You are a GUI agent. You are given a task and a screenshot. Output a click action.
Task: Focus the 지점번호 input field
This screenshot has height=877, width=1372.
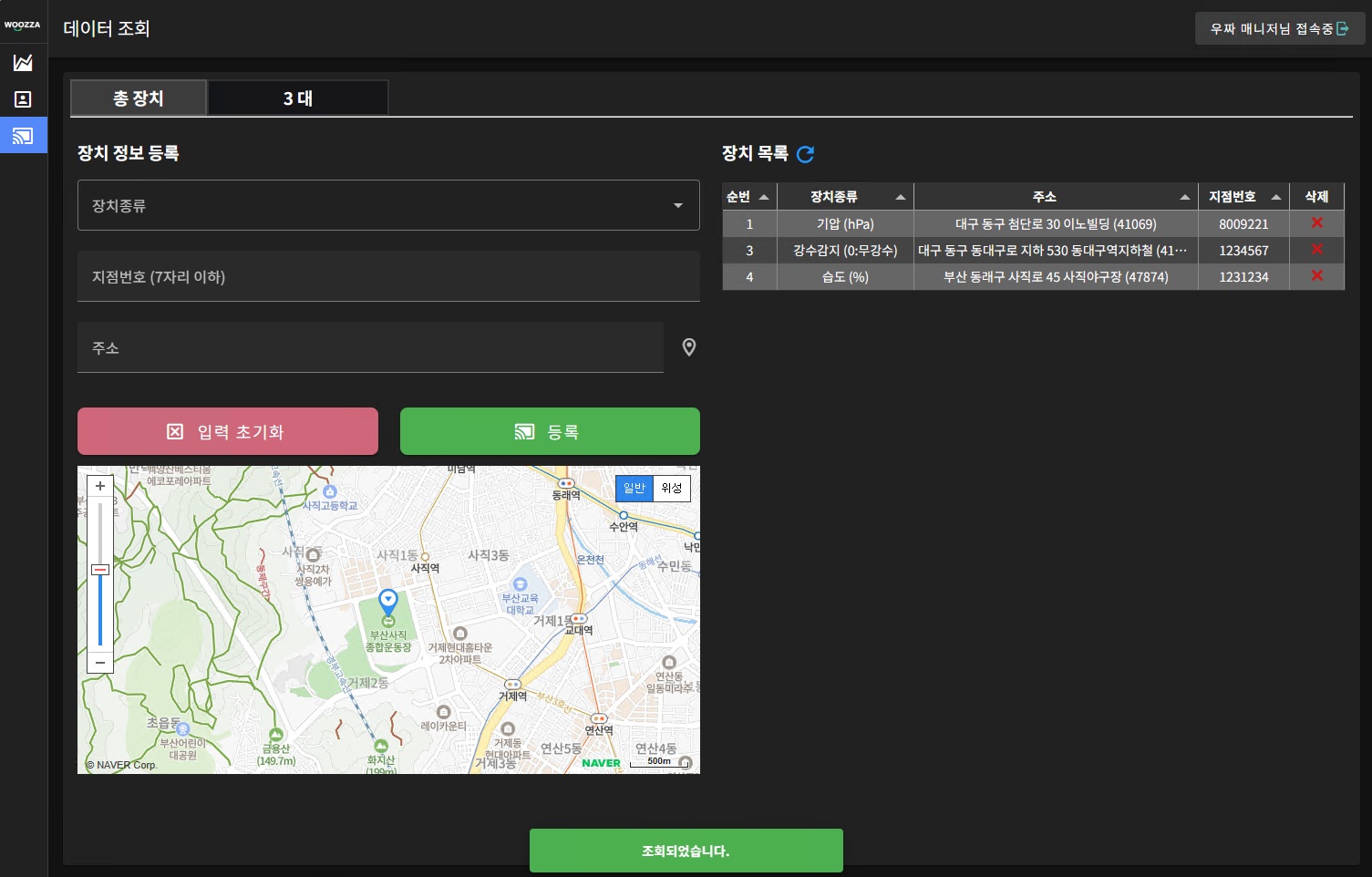click(x=388, y=276)
